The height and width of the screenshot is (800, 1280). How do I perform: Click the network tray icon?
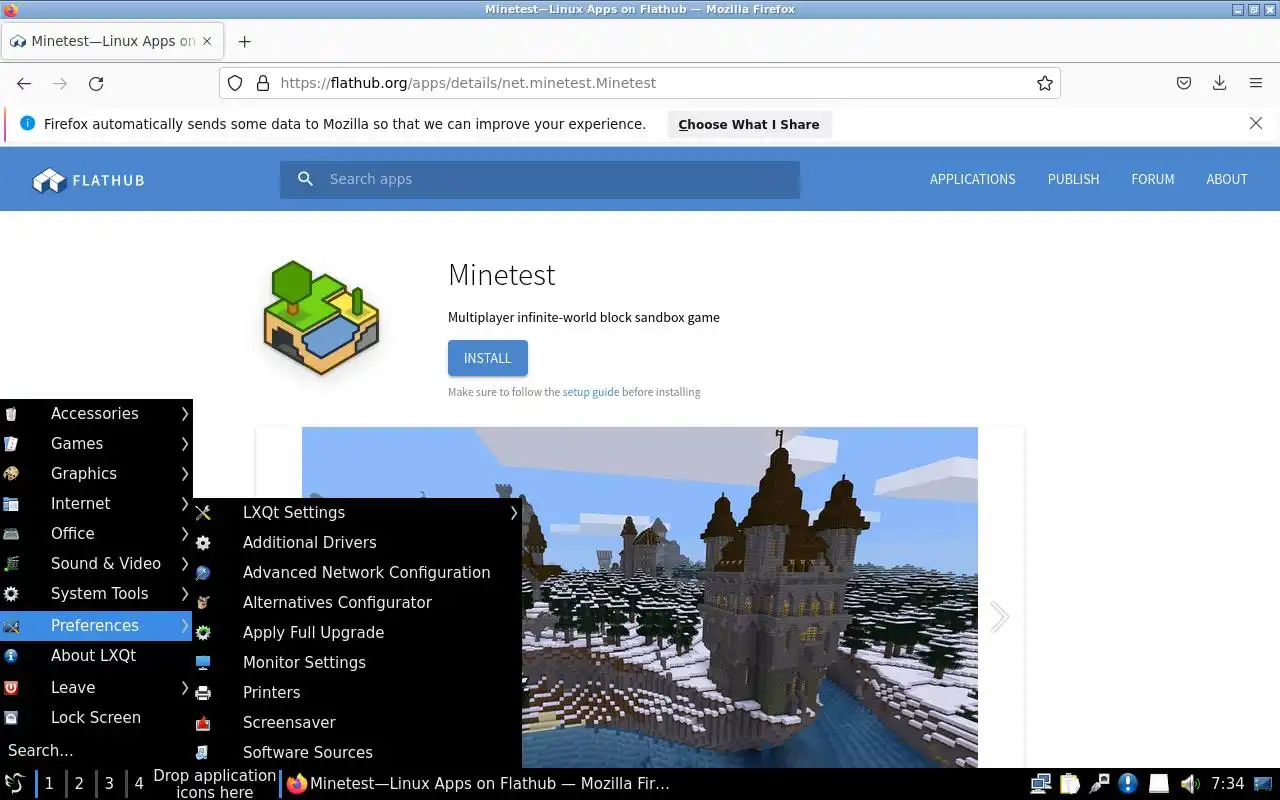coord(1041,783)
